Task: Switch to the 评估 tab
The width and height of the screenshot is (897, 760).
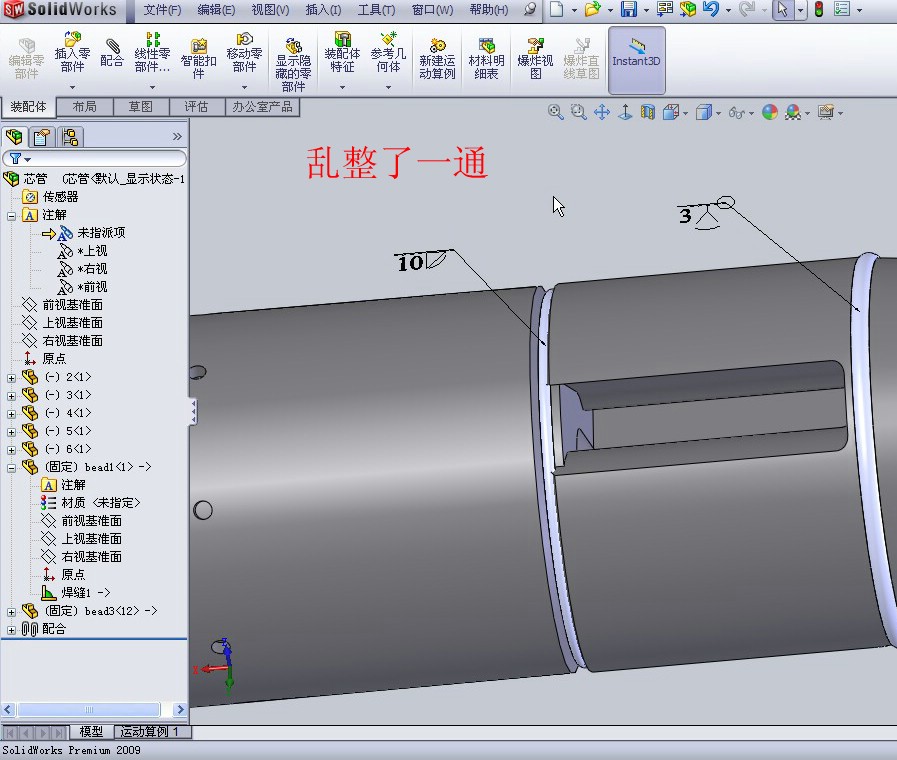Action: 196,107
